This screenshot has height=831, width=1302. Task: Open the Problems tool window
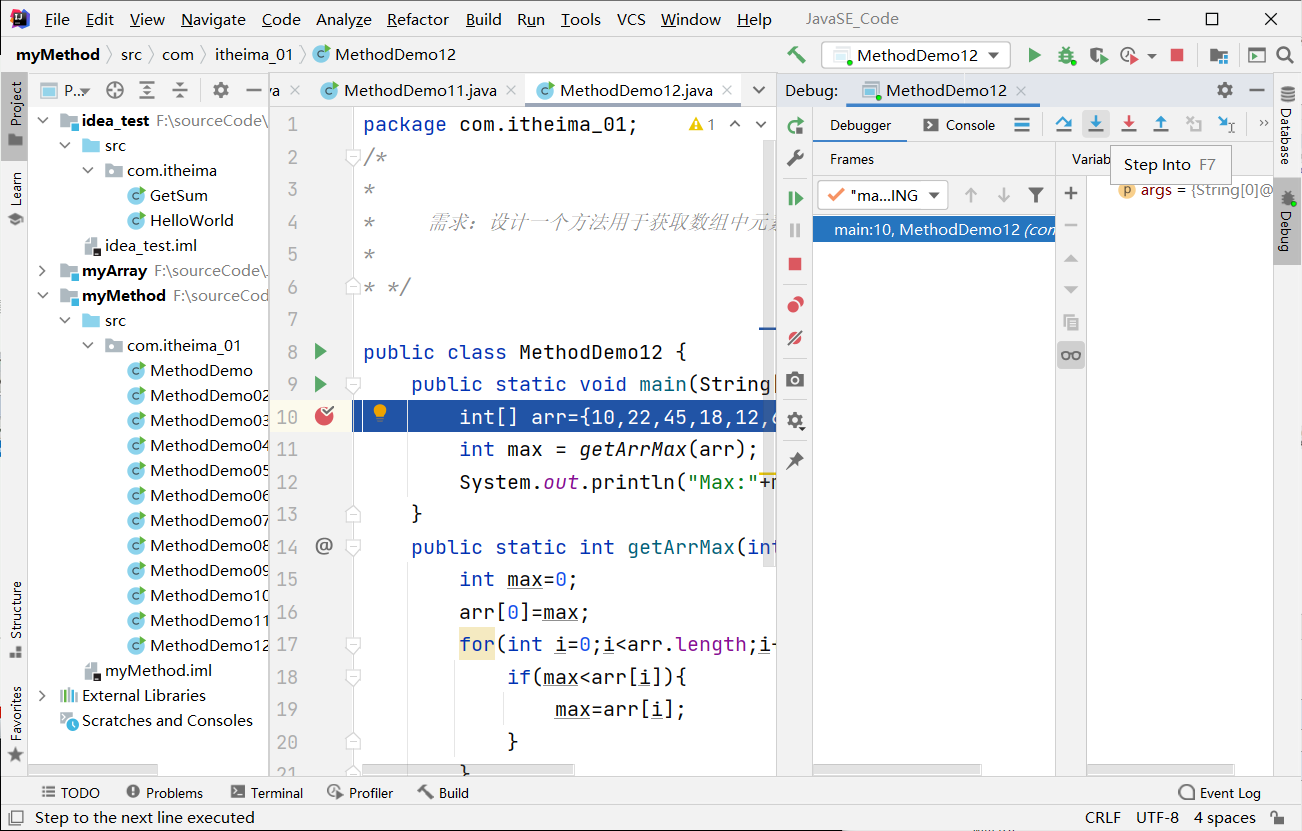pyautogui.click(x=164, y=792)
